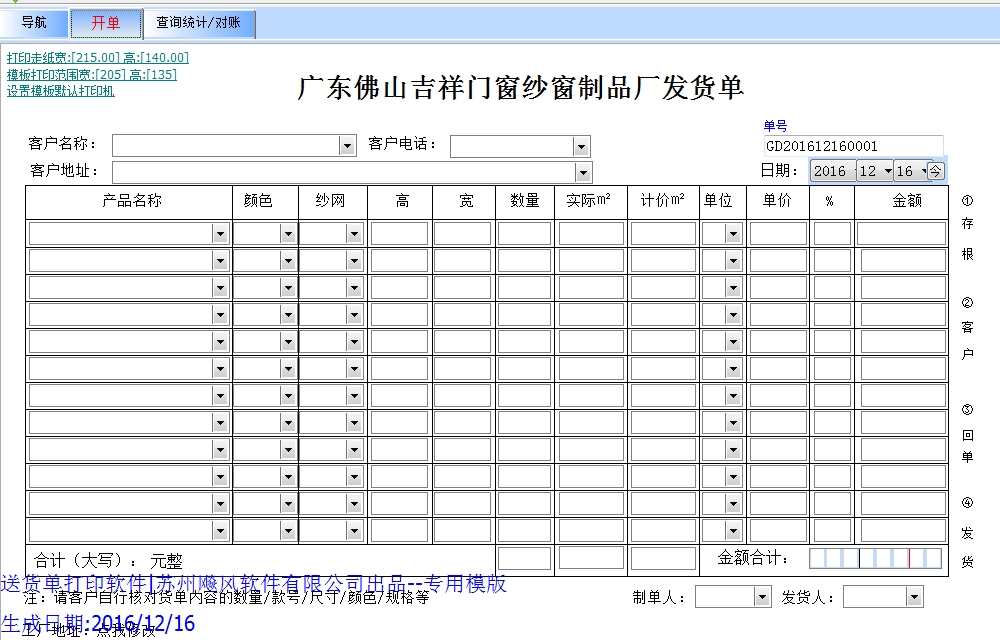Click first row 数量 input field
1000x640 pixels.
(x=524, y=234)
